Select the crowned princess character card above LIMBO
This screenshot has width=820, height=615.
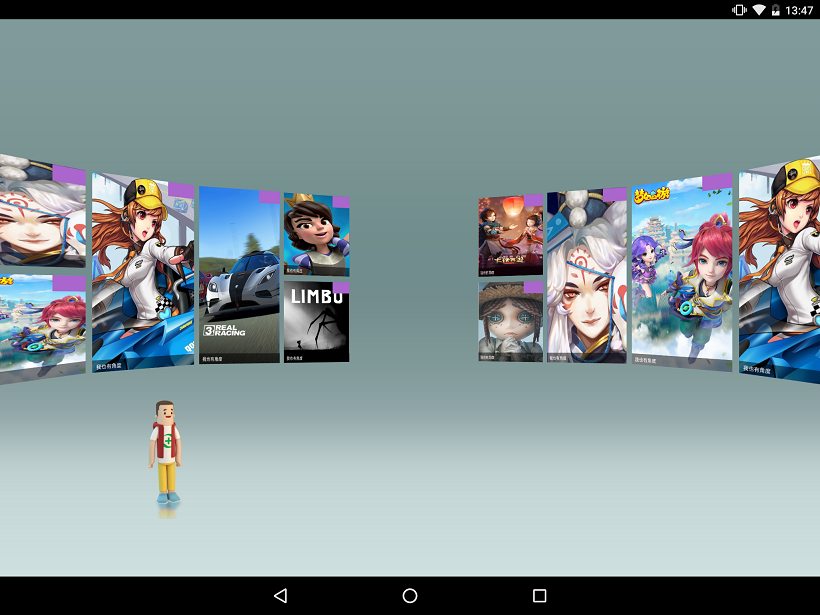(x=316, y=235)
